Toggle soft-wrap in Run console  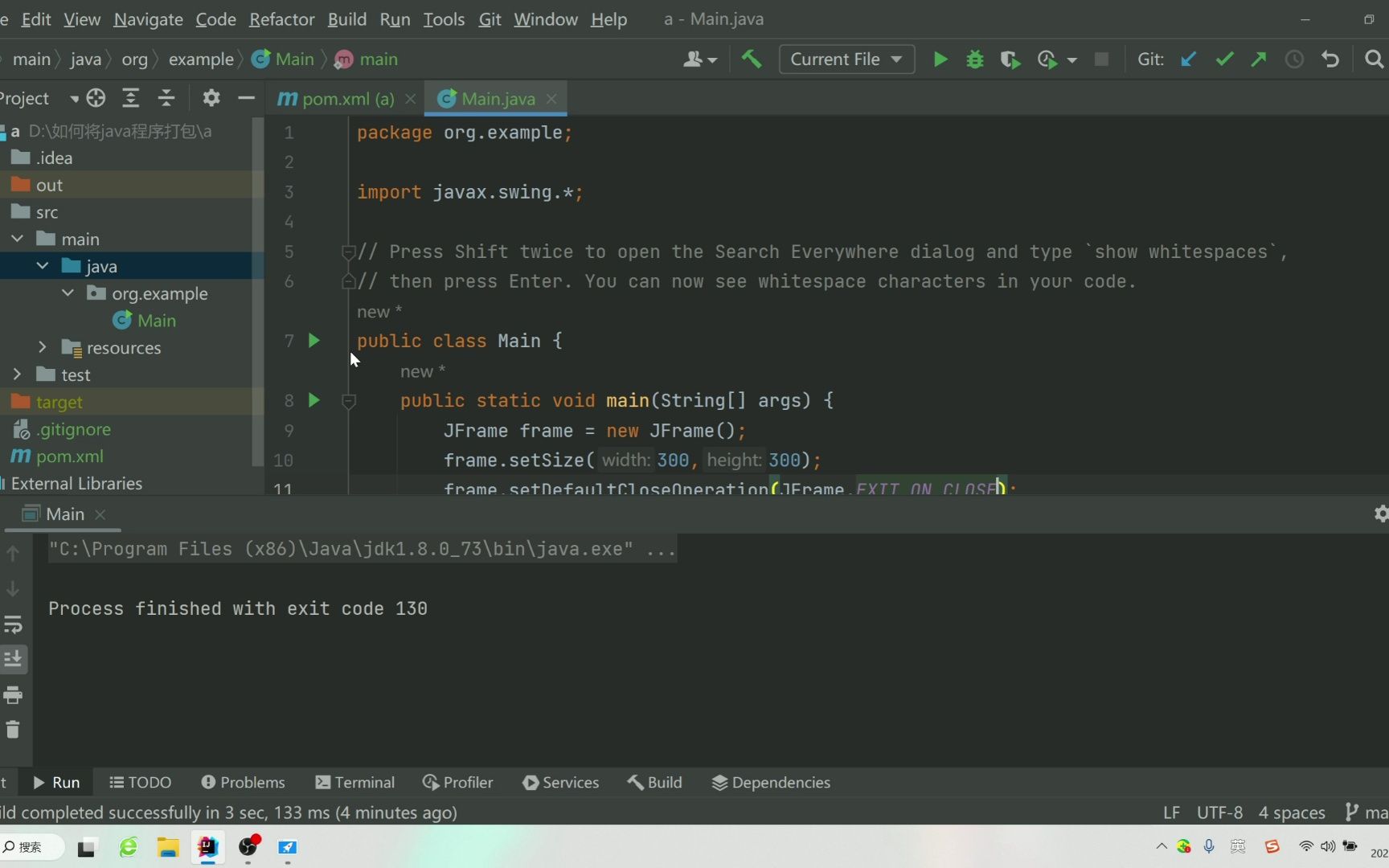pos(13,624)
